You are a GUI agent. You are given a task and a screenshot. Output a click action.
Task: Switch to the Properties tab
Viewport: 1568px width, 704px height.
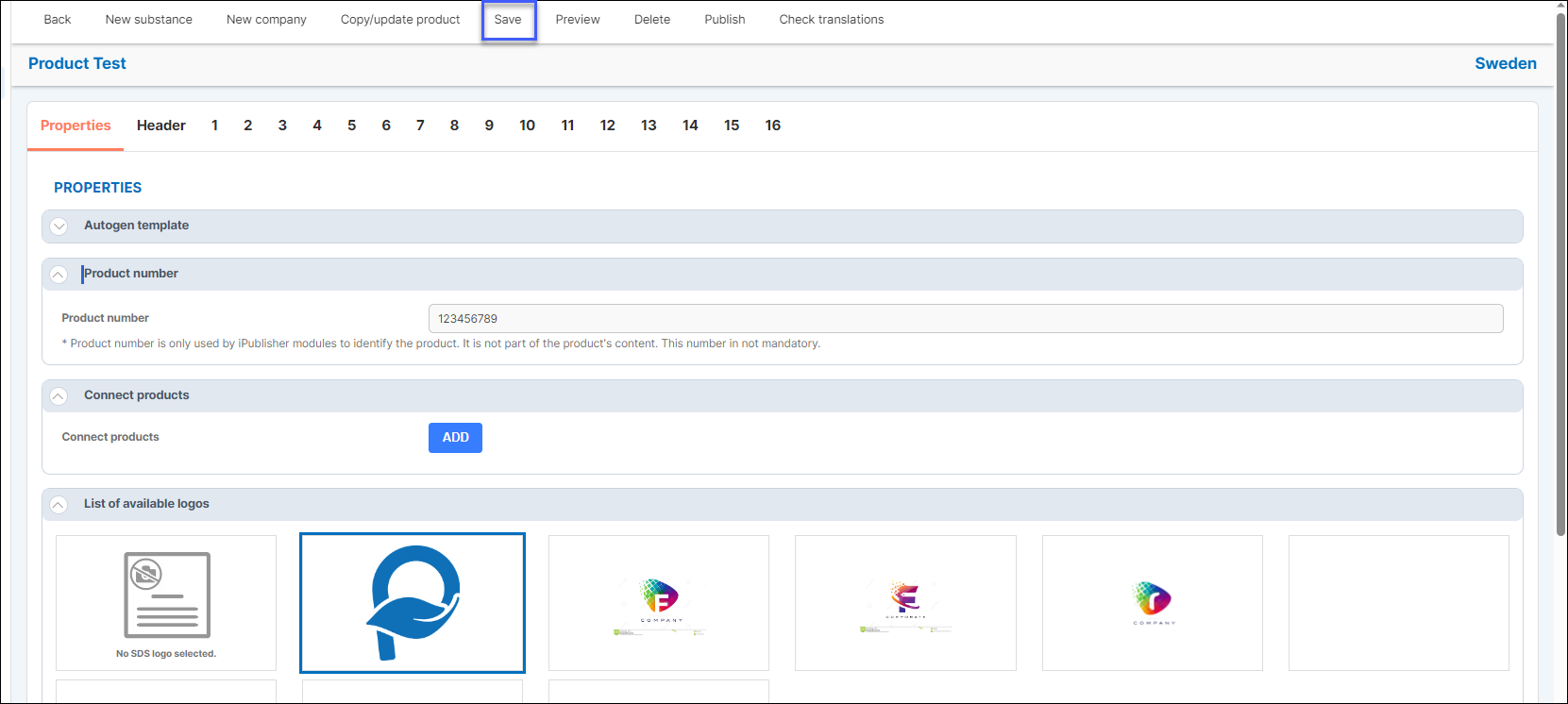pos(76,126)
